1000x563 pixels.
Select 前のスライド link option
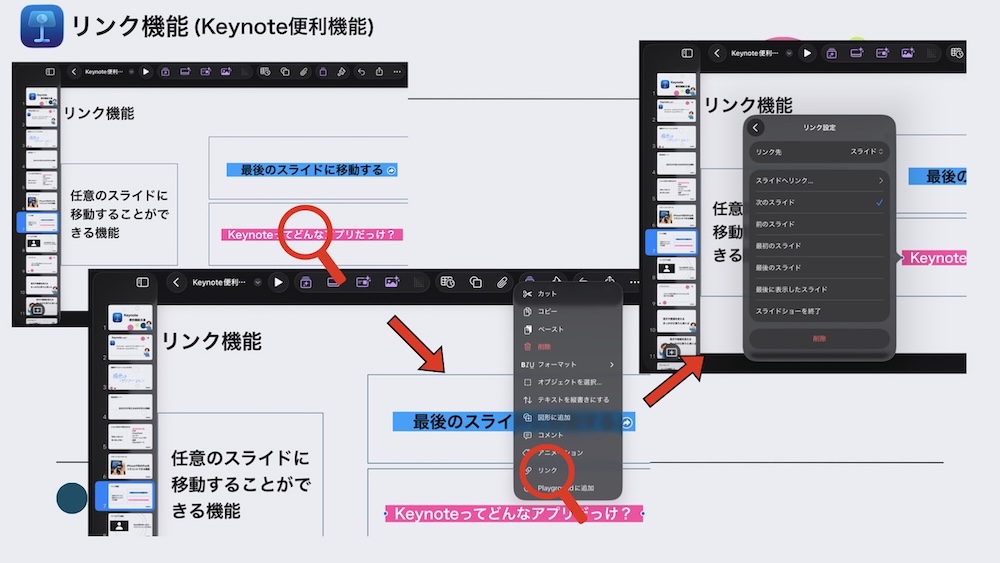pyautogui.click(x=819, y=224)
